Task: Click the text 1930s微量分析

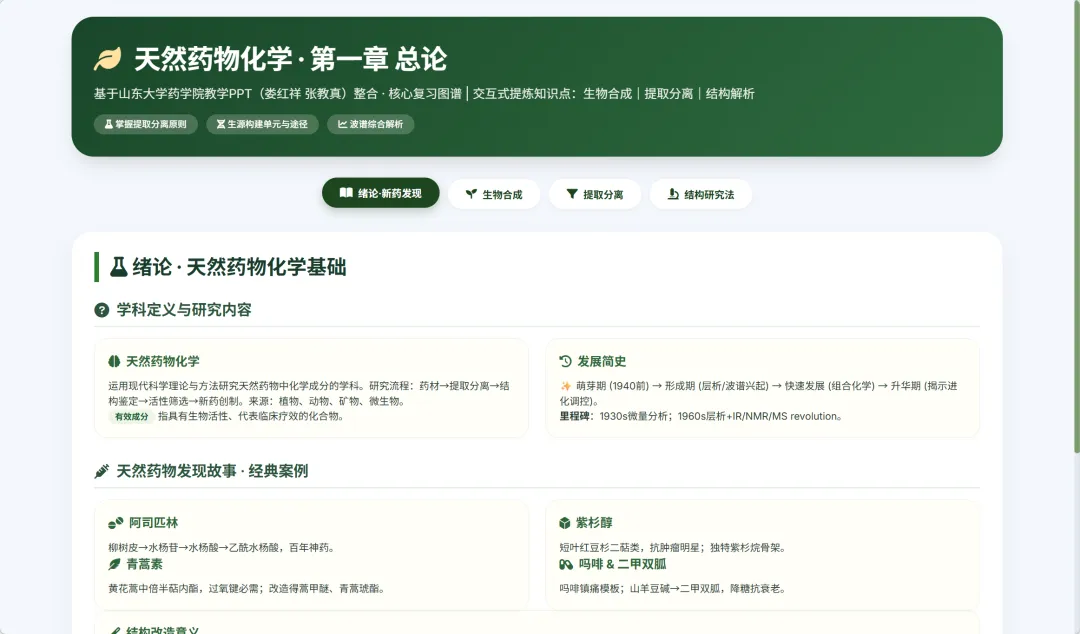Action: (x=636, y=416)
